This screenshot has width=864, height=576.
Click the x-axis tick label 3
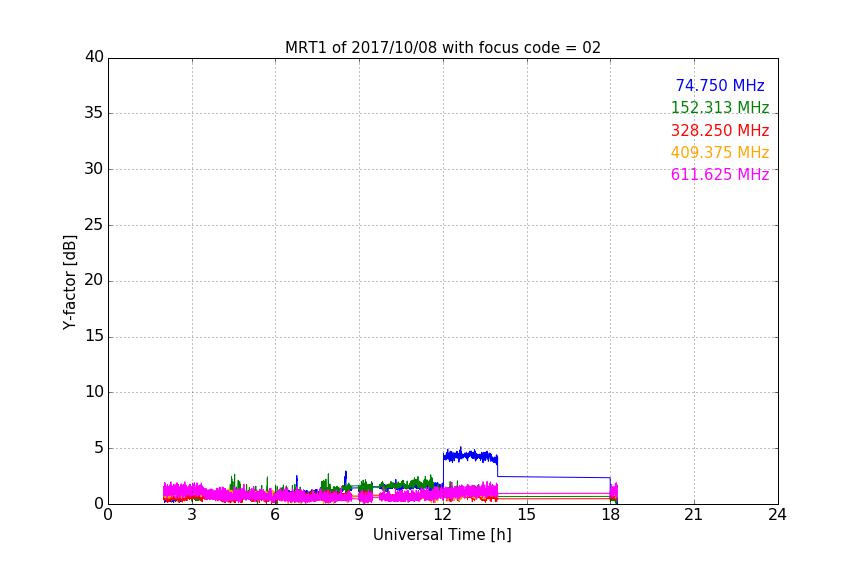pos(192,515)
